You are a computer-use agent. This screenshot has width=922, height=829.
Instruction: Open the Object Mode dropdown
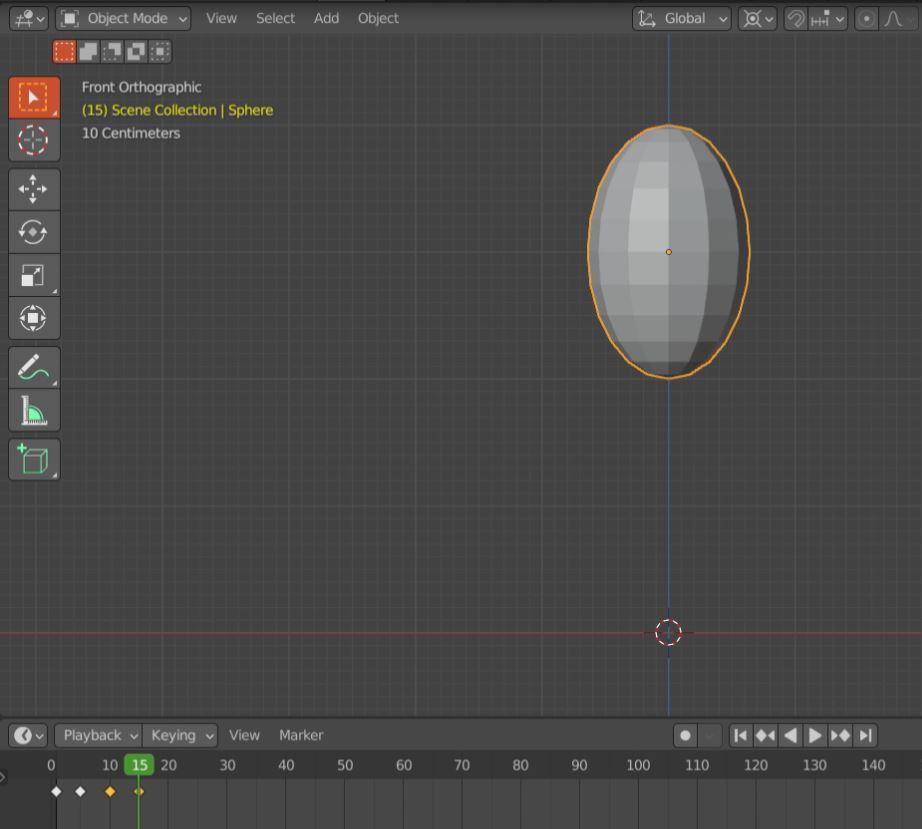[124, 19]
